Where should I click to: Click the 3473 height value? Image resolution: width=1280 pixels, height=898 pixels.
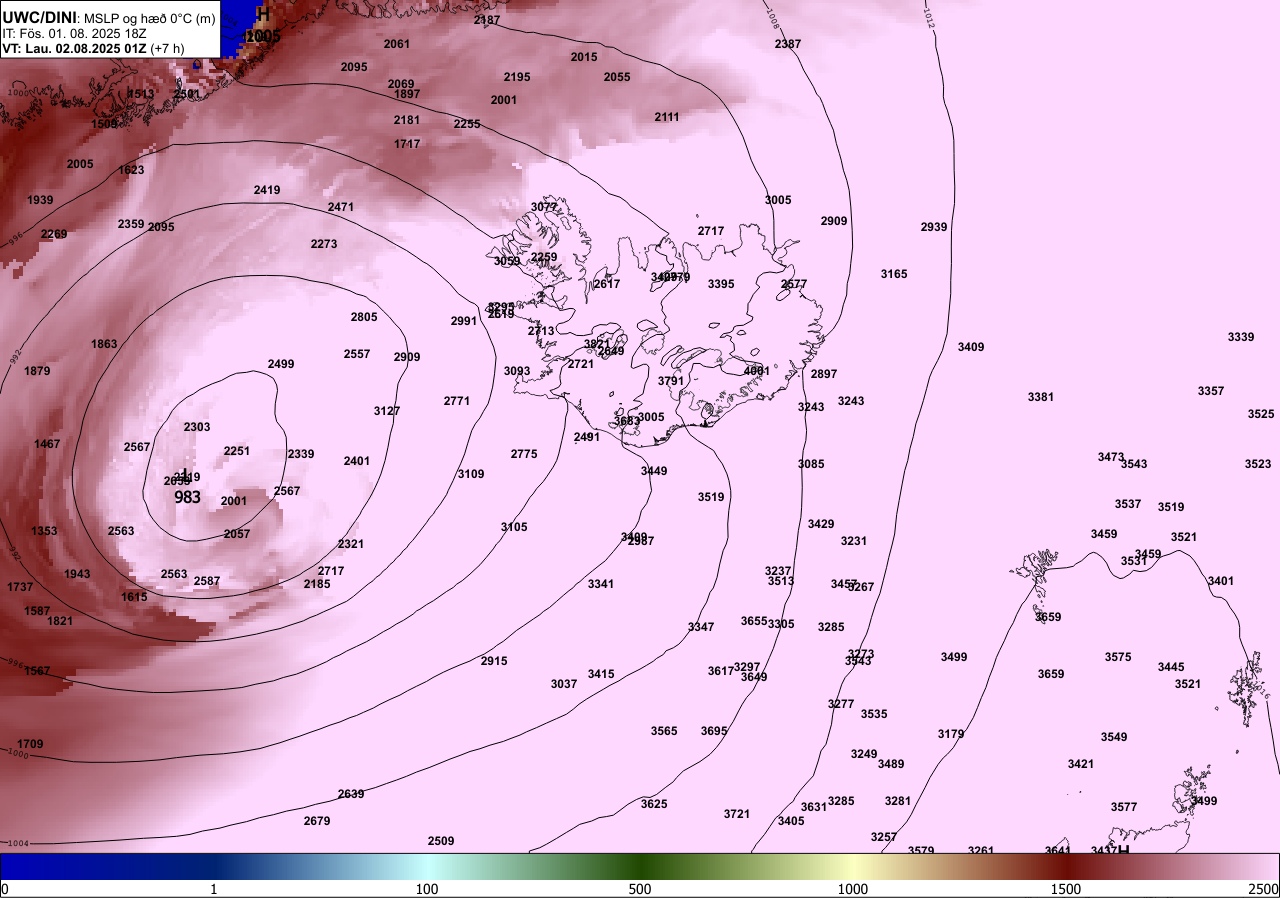(x=1111, y=457)
